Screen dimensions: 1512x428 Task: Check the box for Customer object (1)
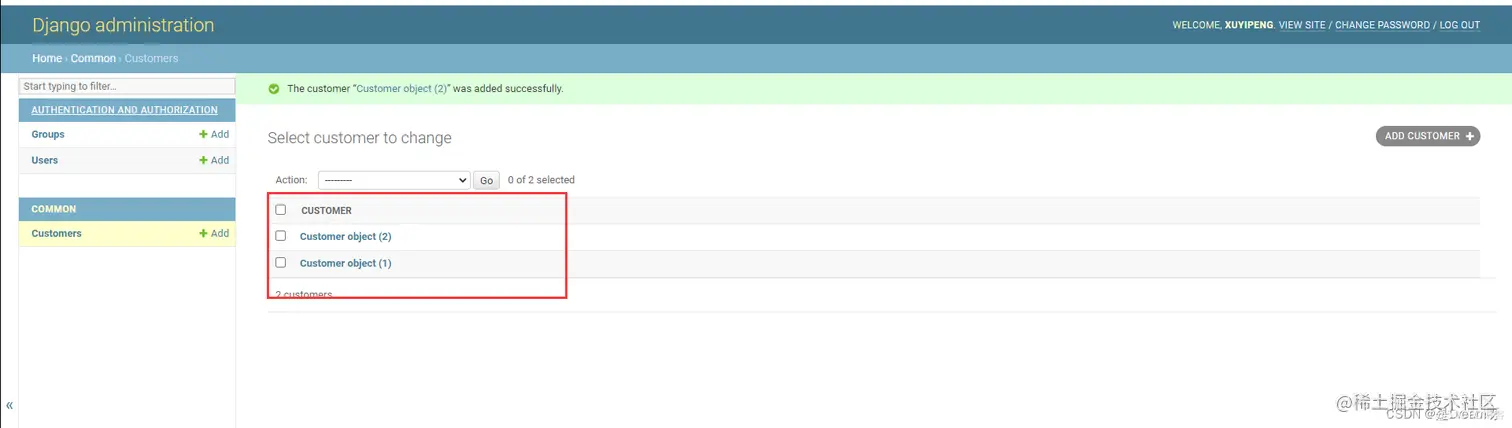click(281, 262)
